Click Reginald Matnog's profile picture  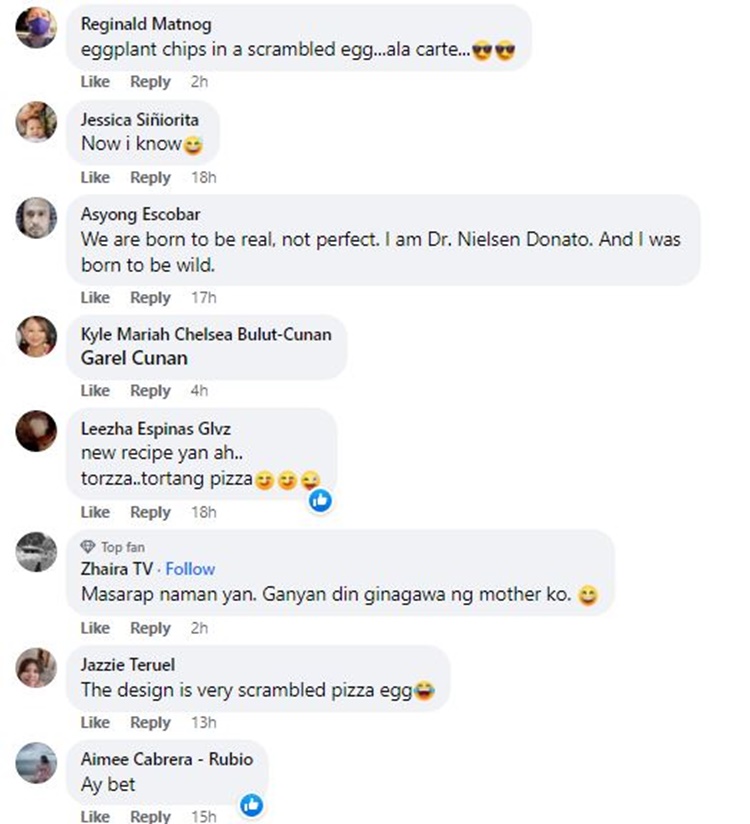[x=37, y=27]
